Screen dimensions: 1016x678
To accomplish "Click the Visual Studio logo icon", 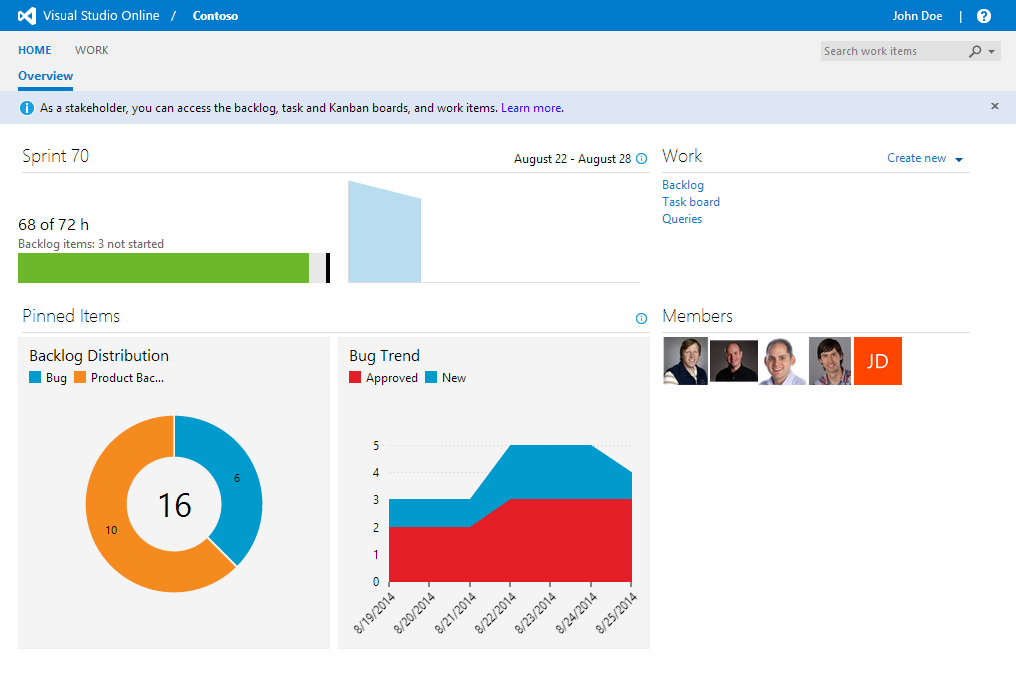I will (x=27, y=16).
